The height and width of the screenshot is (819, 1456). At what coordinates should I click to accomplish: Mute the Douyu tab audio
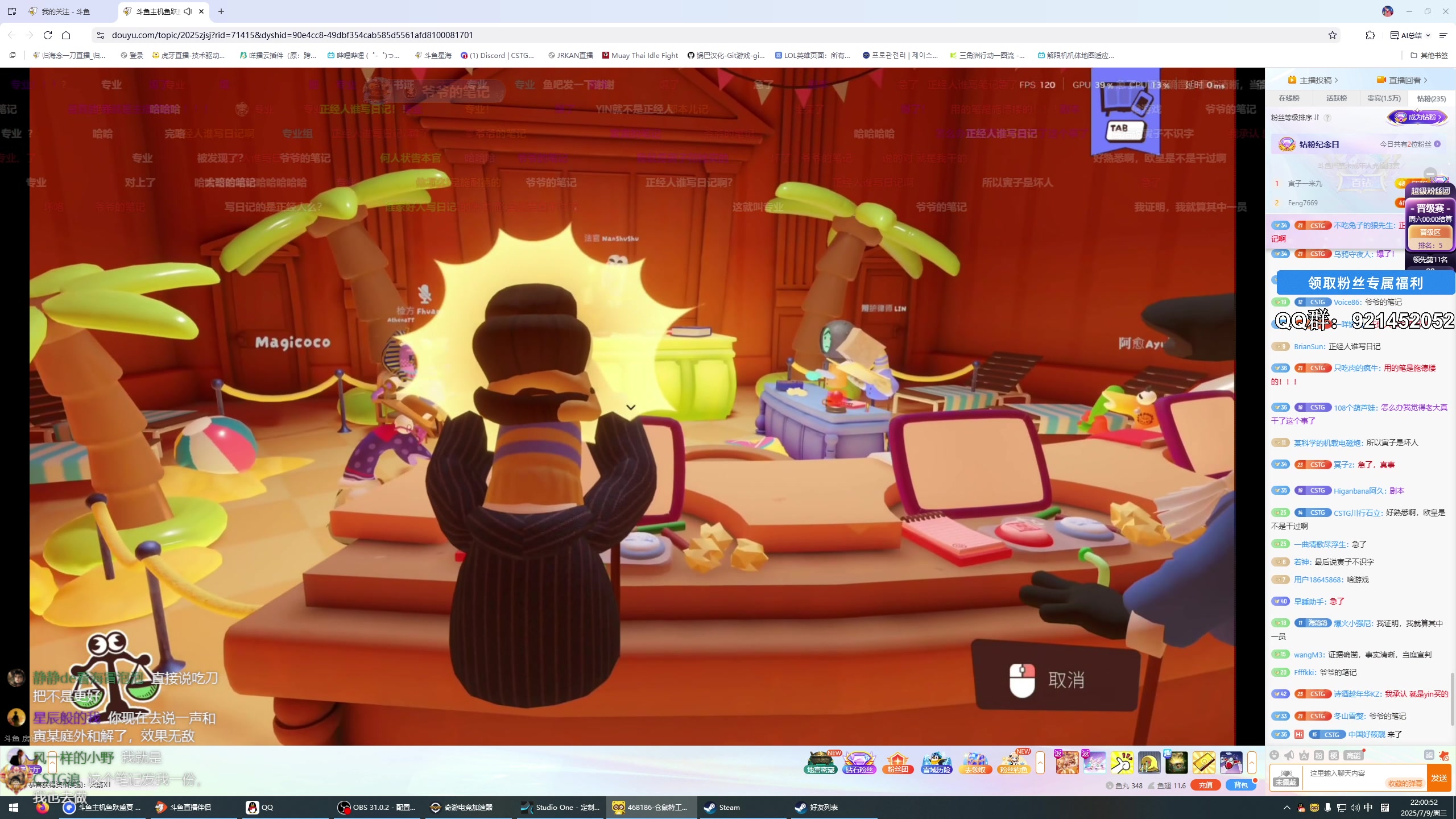[188, 11]
